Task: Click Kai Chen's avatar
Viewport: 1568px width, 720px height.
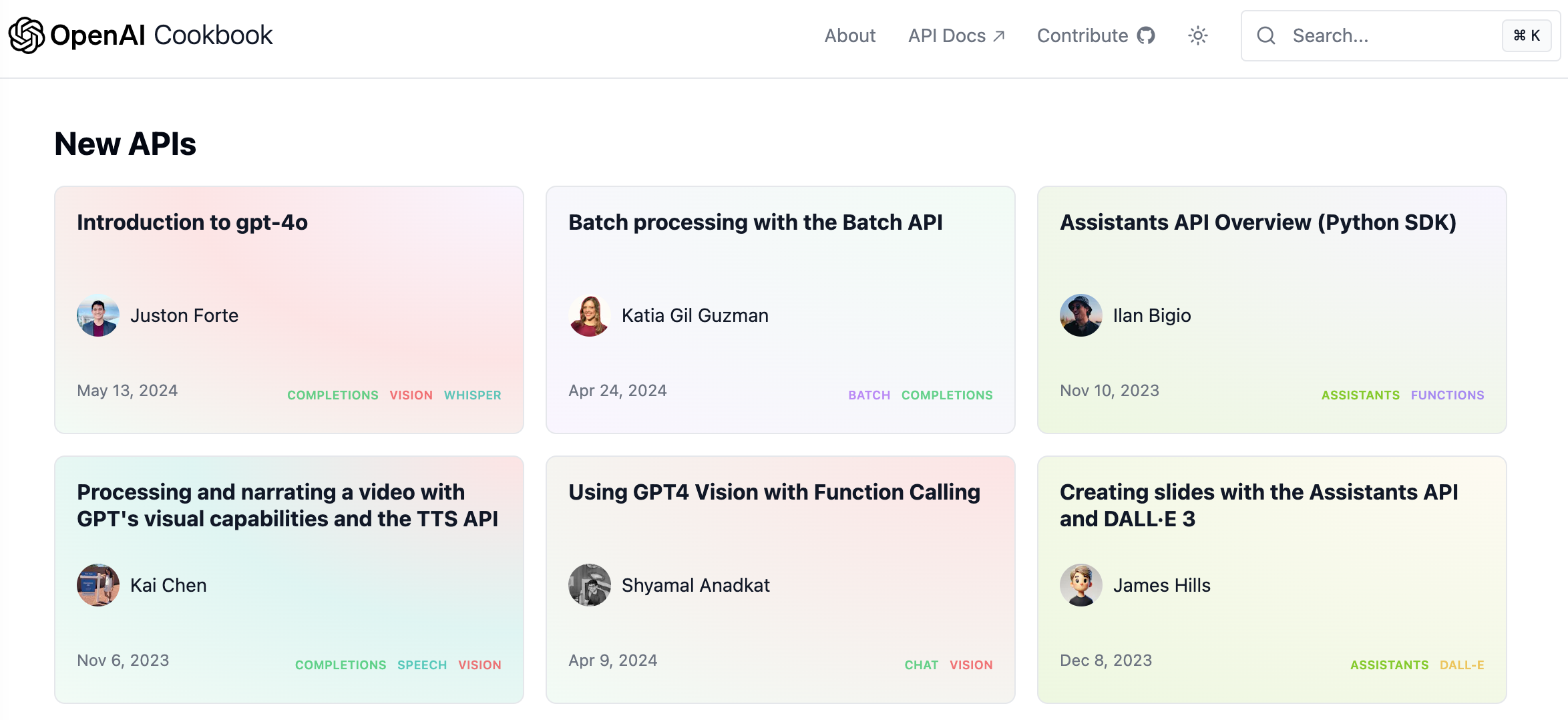Action: point(98,585)
